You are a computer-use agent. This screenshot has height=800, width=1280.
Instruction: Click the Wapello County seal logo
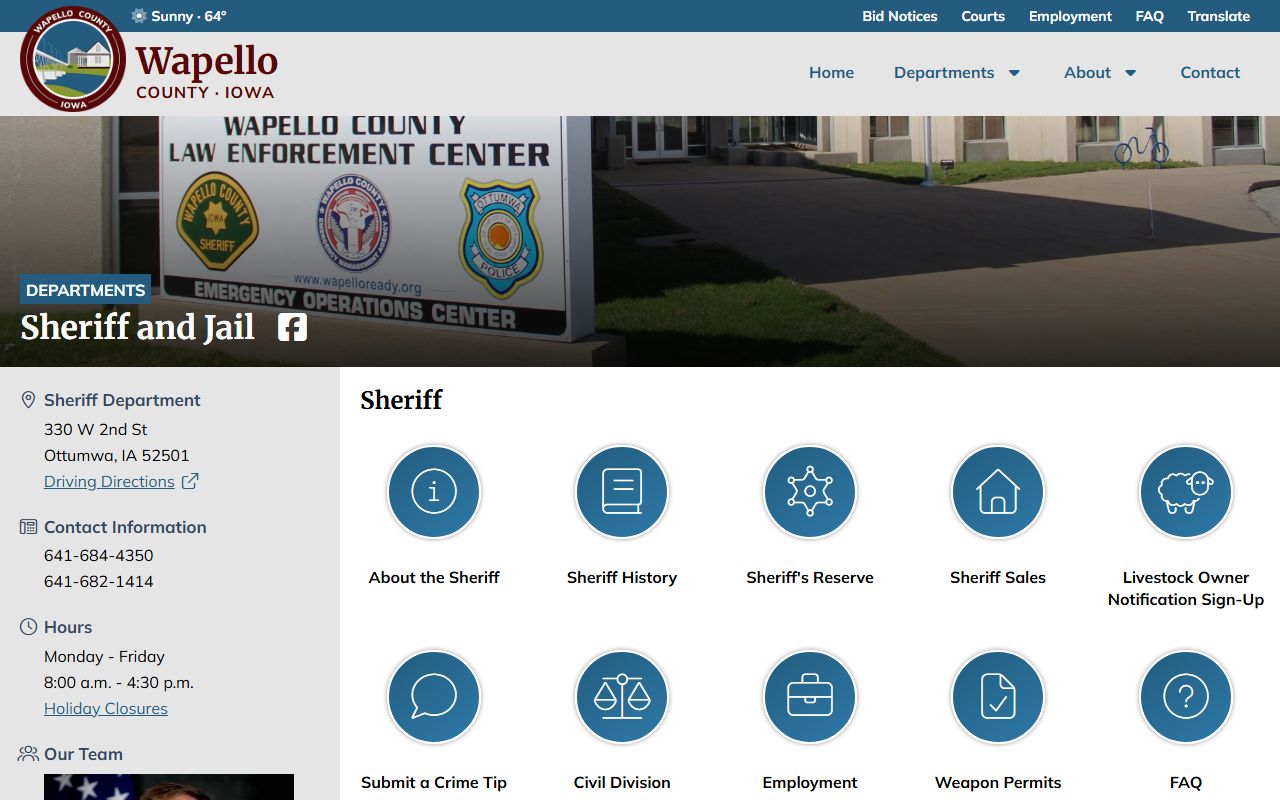click(73, 59)
